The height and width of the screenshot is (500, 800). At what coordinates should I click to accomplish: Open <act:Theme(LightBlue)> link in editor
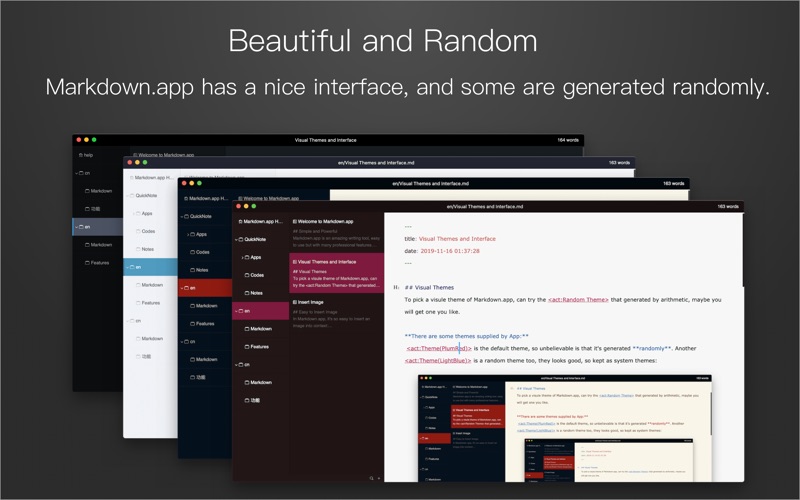[438, 360]
